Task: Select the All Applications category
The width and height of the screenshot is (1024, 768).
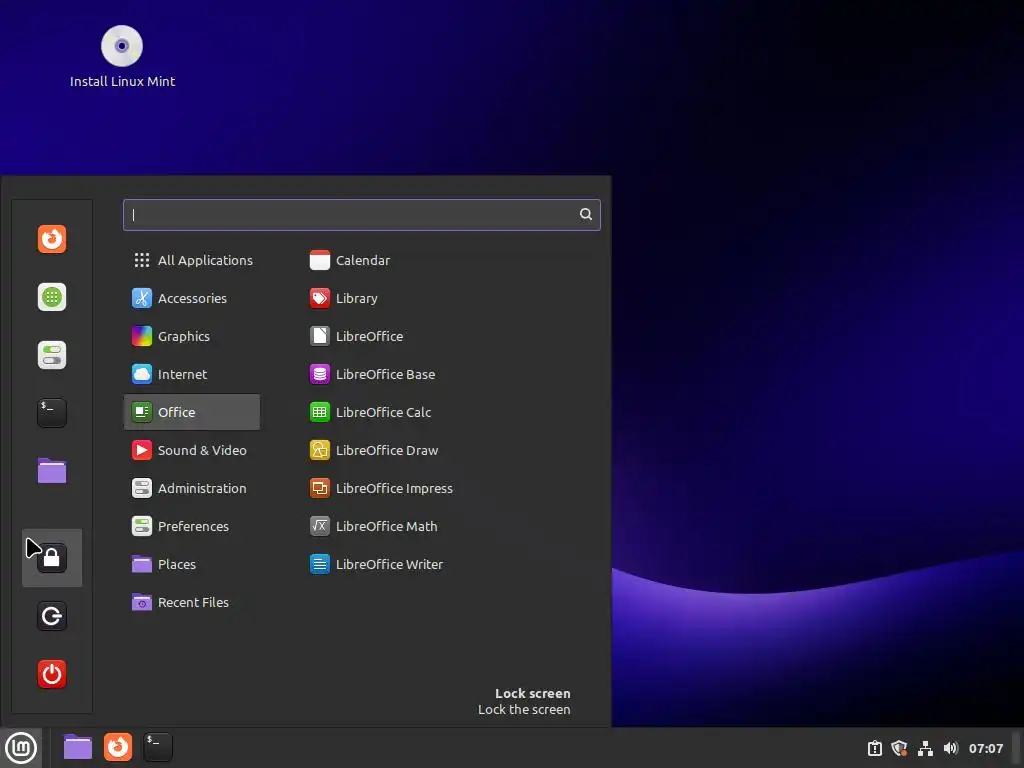Action: coord(192,260)
